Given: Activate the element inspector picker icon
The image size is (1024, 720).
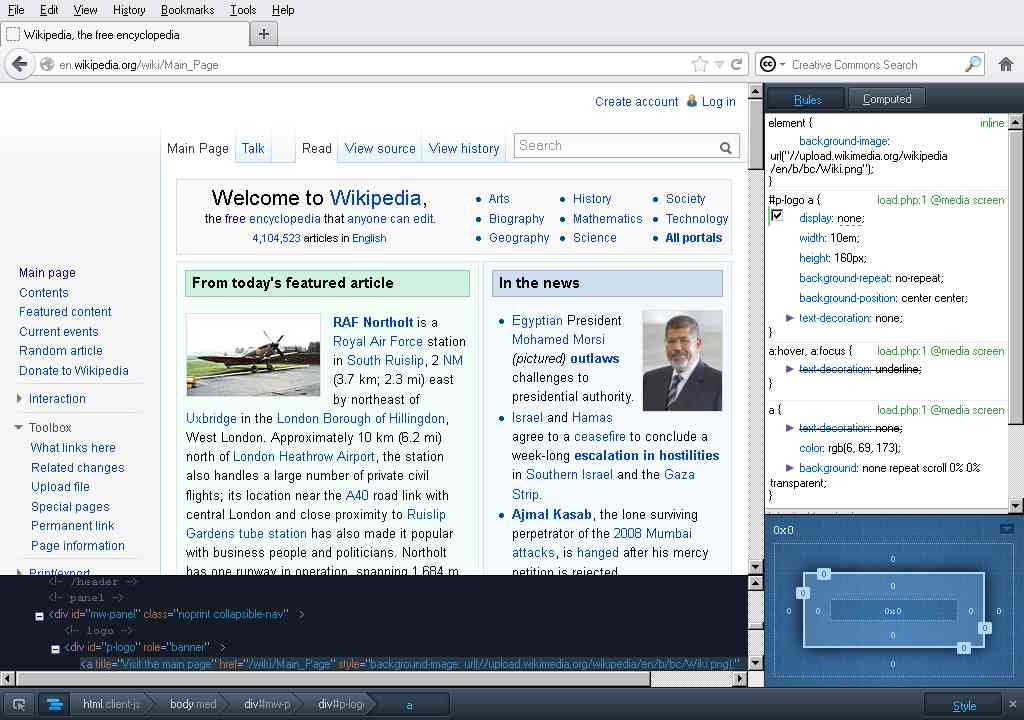Looking at the screenshot, I should 19,704.
